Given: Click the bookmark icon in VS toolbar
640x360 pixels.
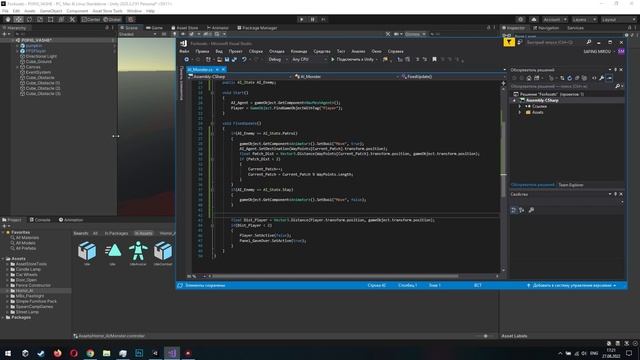Looking at the screenshot, I should coord(434,60).
